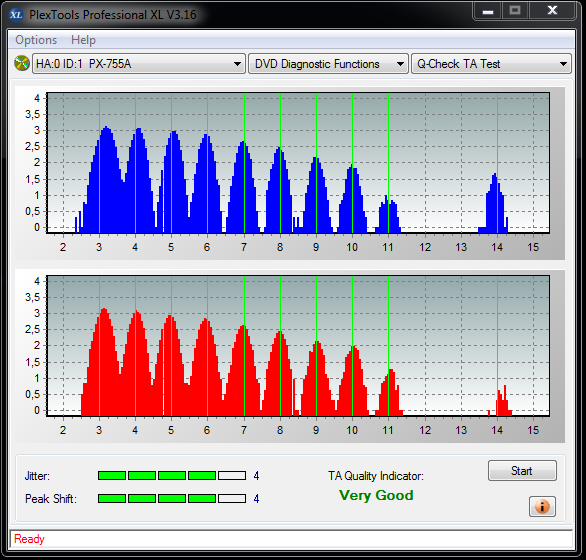586x560 pixels.
Task: Click the disc icon beside drive selector
Action: click(22, 63)
